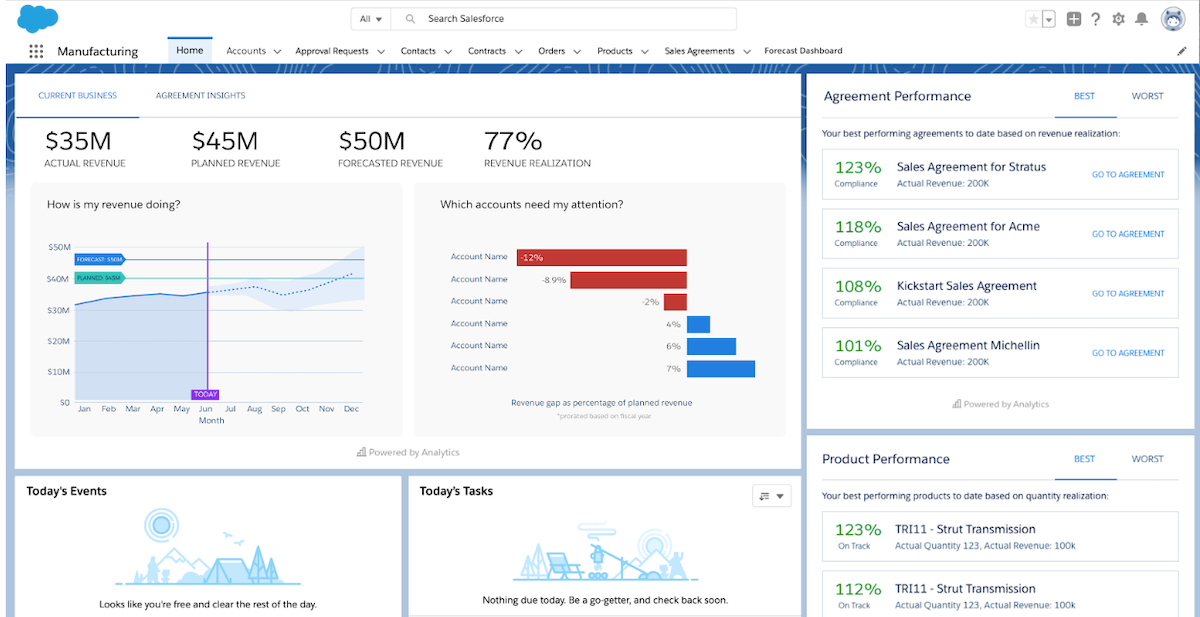Show Worst in Agreement Performance

[x=1148, y=96]
